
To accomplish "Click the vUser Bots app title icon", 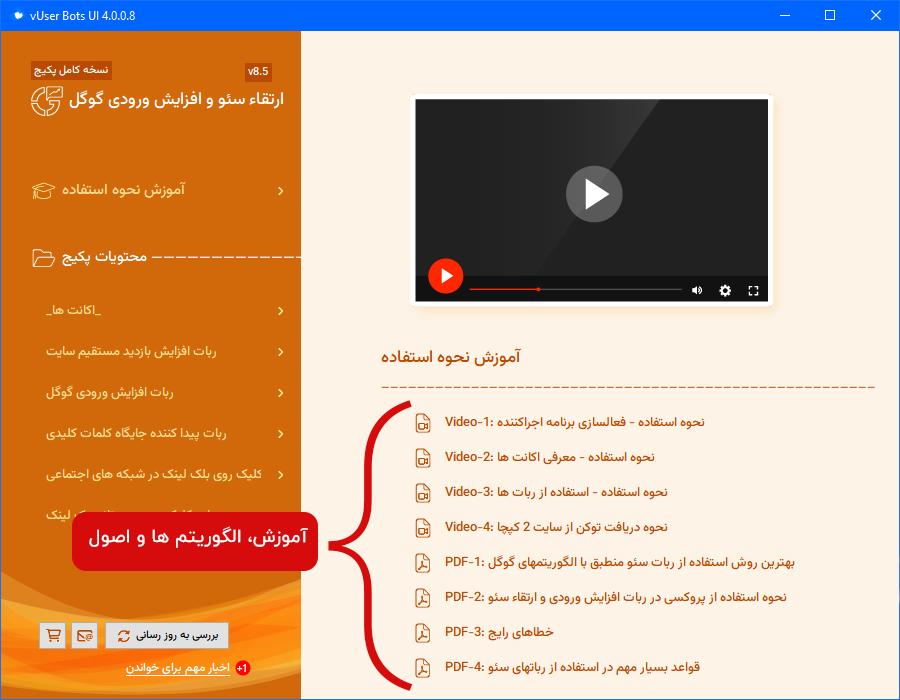I will pos(18,15).
